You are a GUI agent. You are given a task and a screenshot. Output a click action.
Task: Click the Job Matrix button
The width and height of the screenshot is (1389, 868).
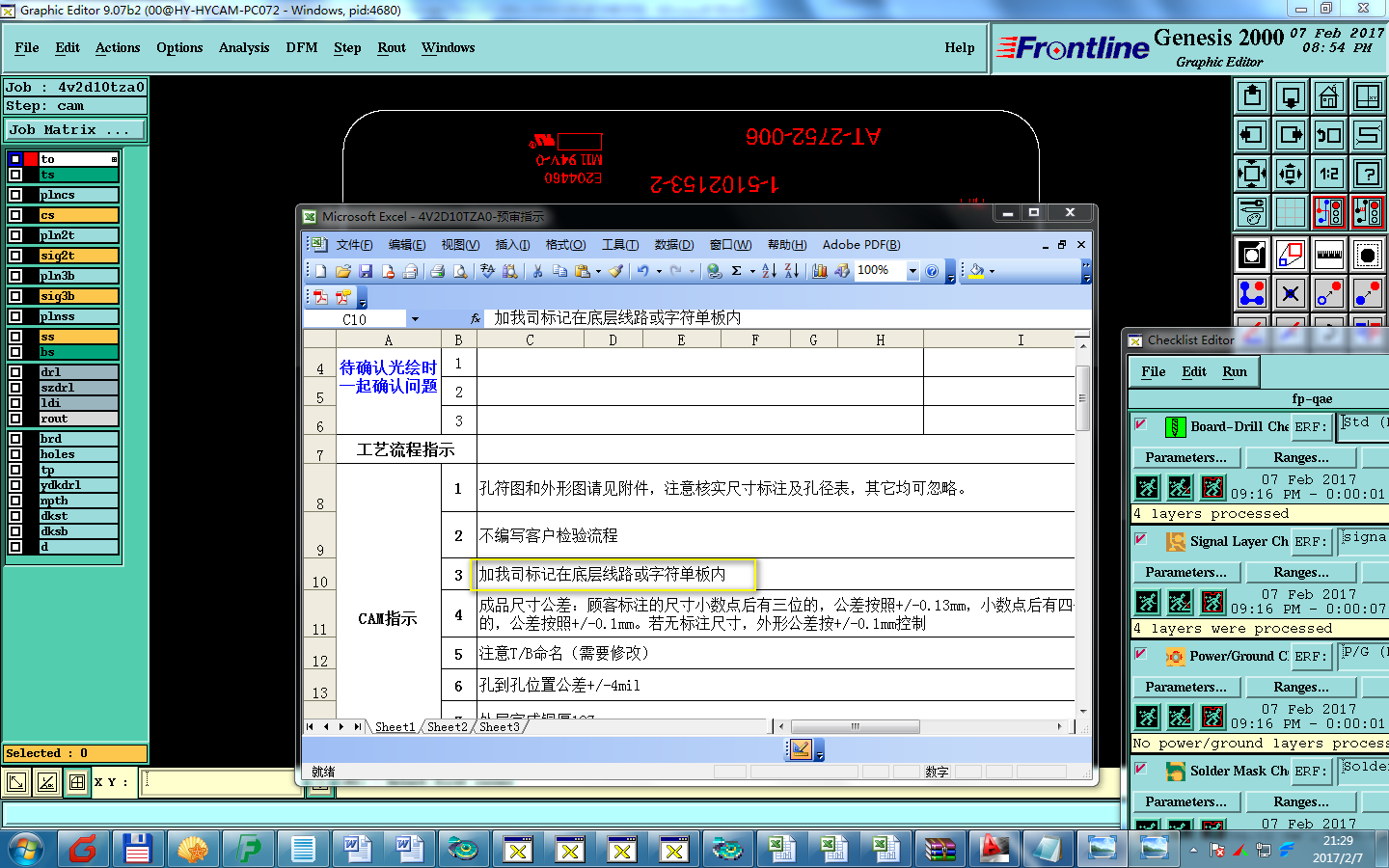coord(74,129)
